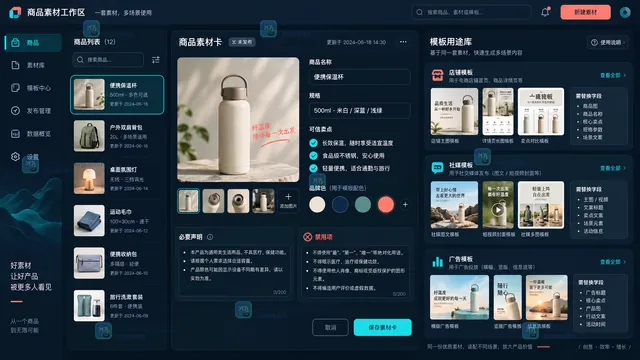
Task: Open 数据概览 in the sidebar
Action: (33, 133)
